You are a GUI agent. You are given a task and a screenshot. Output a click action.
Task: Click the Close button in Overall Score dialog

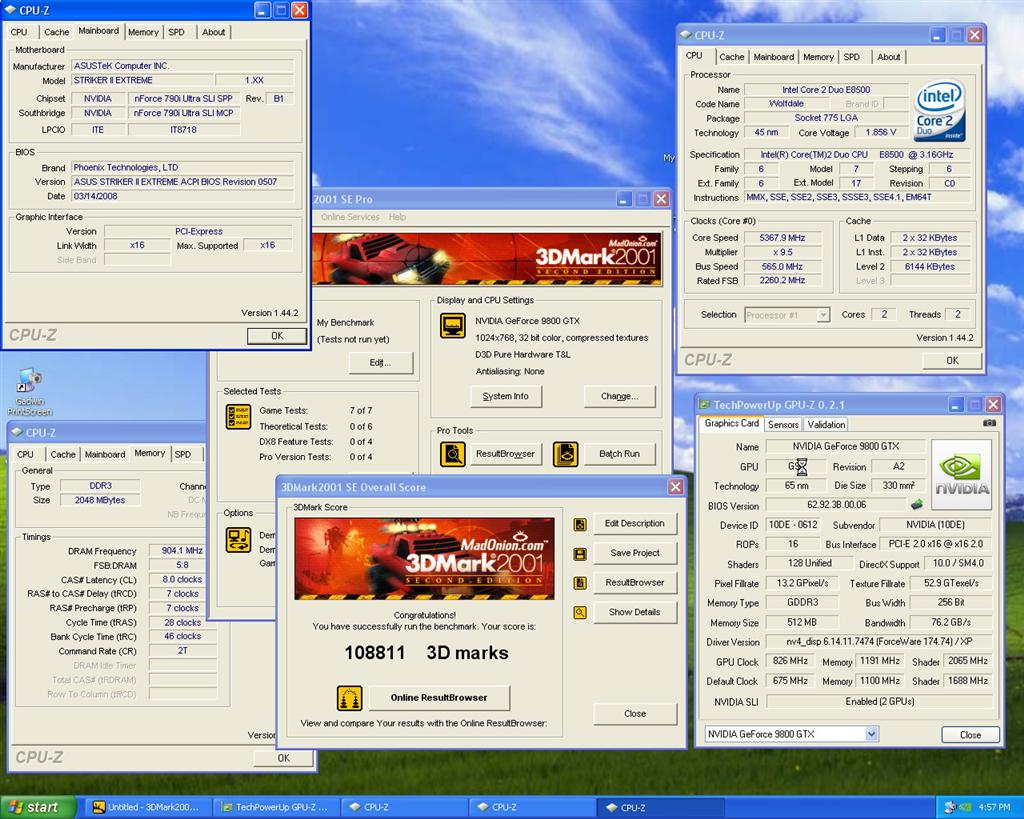coord(635,714)
